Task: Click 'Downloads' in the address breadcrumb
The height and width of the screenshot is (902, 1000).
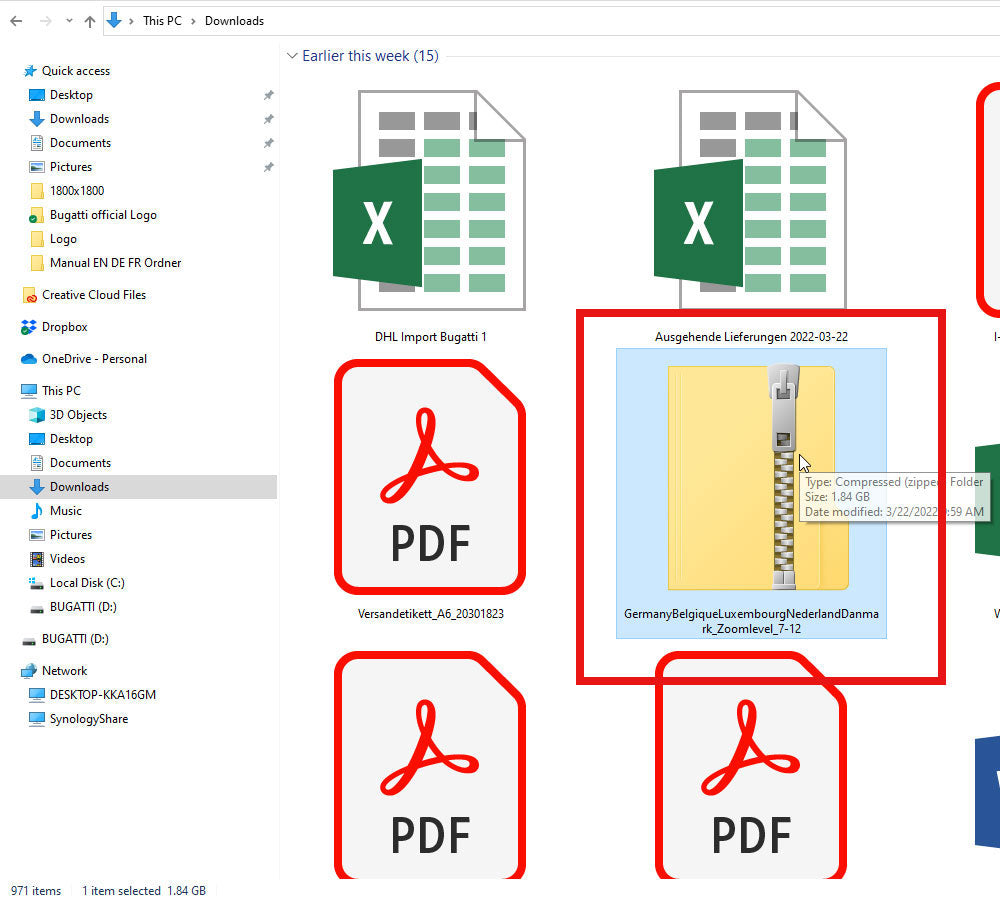Action: [234, 21]
